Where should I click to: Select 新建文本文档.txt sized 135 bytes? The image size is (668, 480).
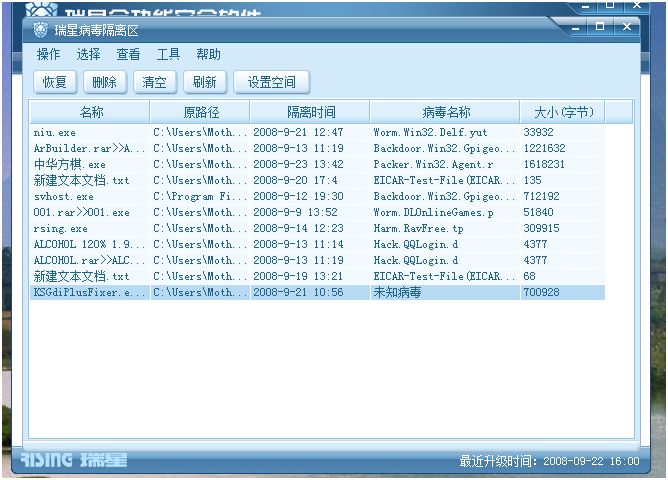pos(317,180)
